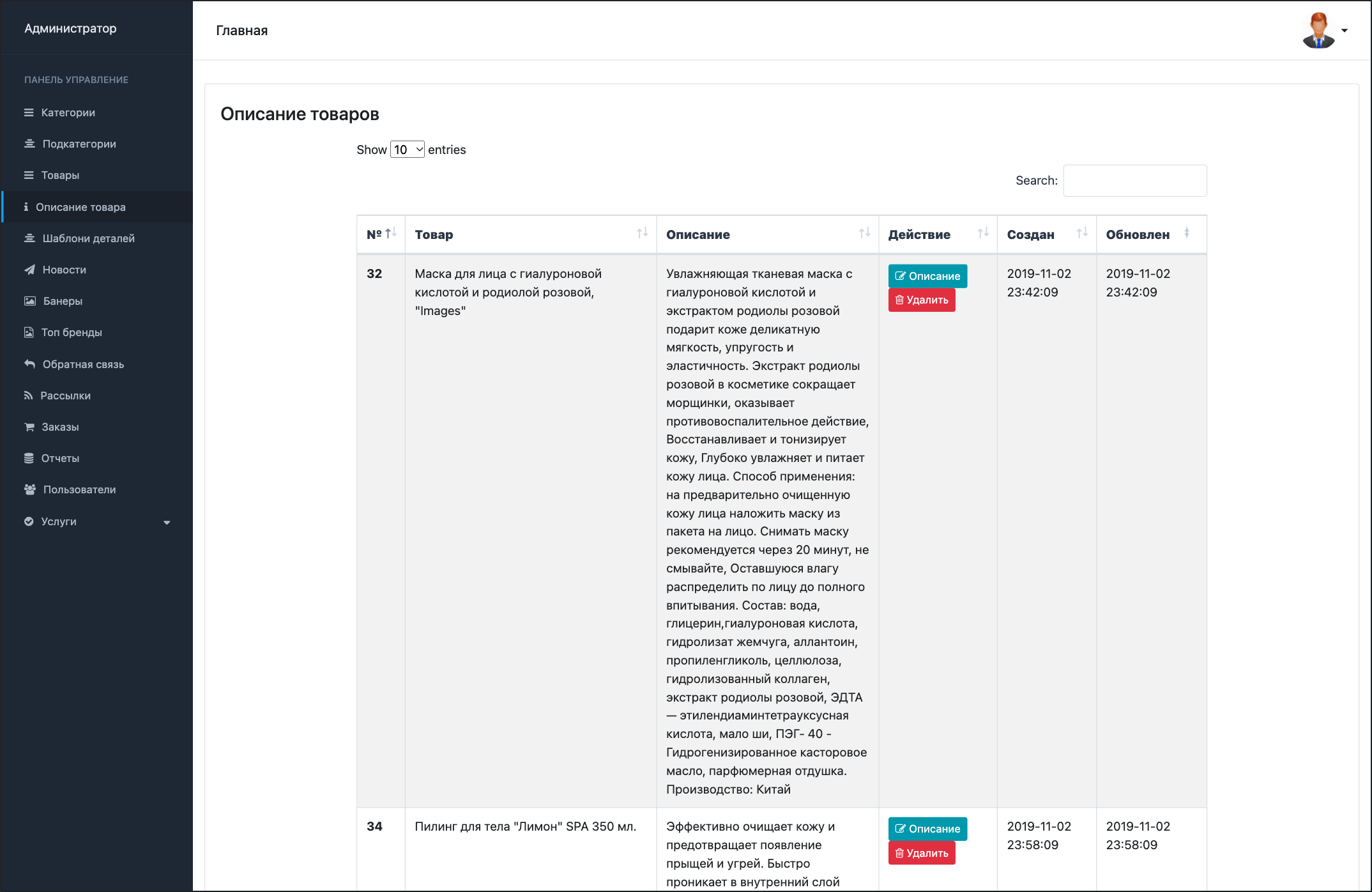Click the Обратная связь reply arrow icon
This screenshot has height=892, width=1372.
pyautogui.click(x=29, y=364)
